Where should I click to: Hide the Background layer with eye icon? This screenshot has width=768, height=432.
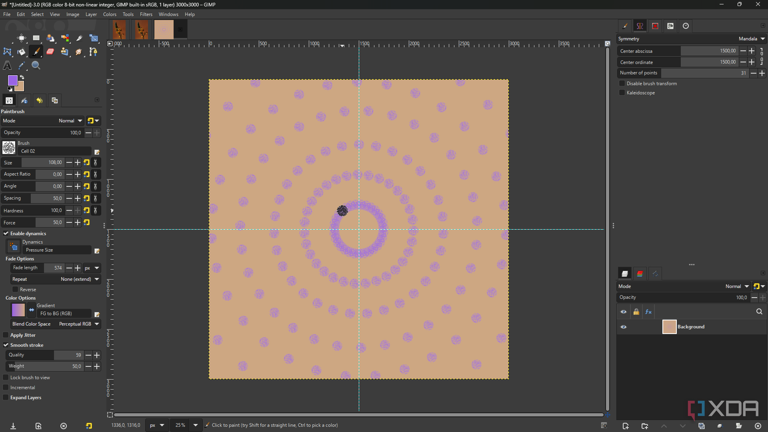point(623,327)
